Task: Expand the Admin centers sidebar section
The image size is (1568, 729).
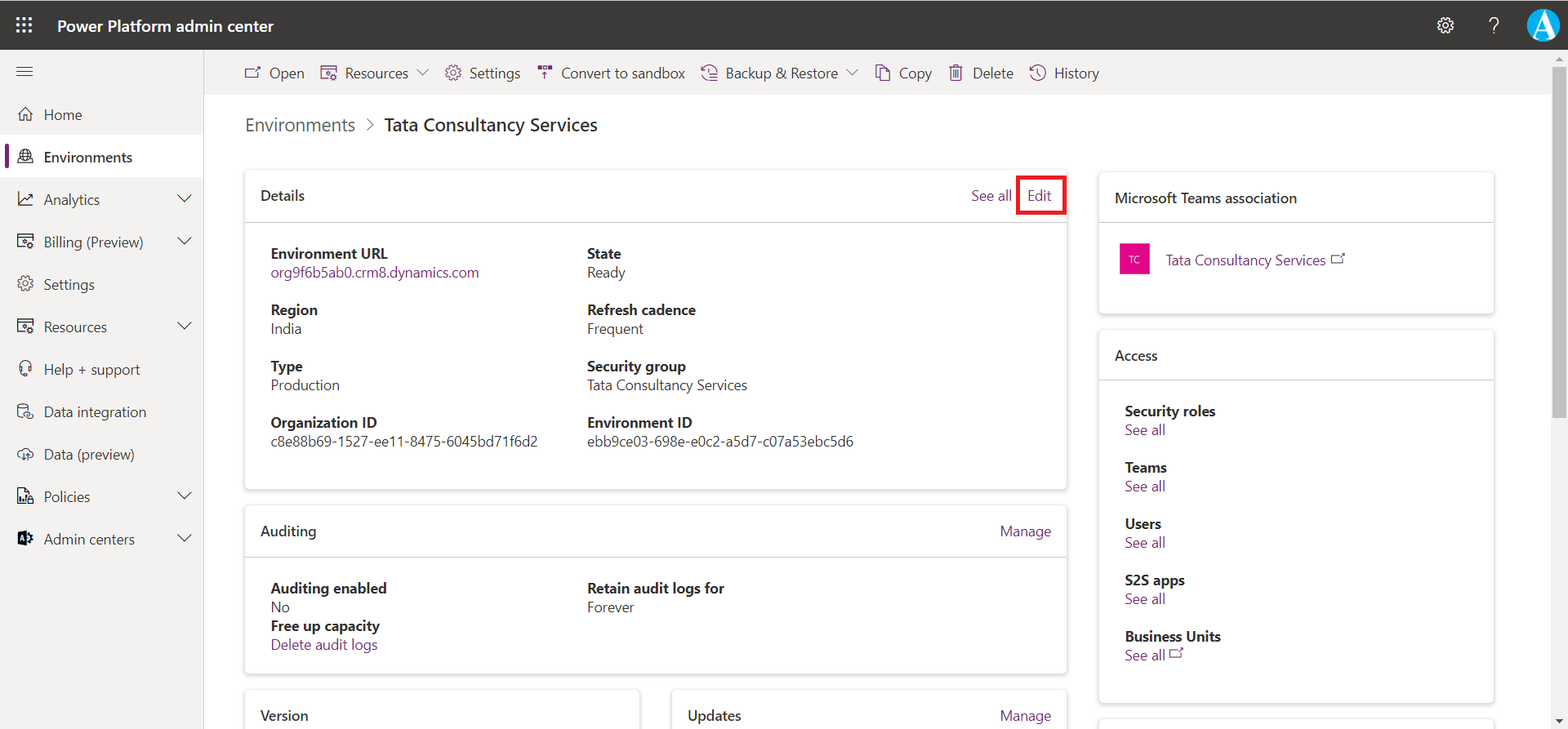Action: (x=185, y=539)
